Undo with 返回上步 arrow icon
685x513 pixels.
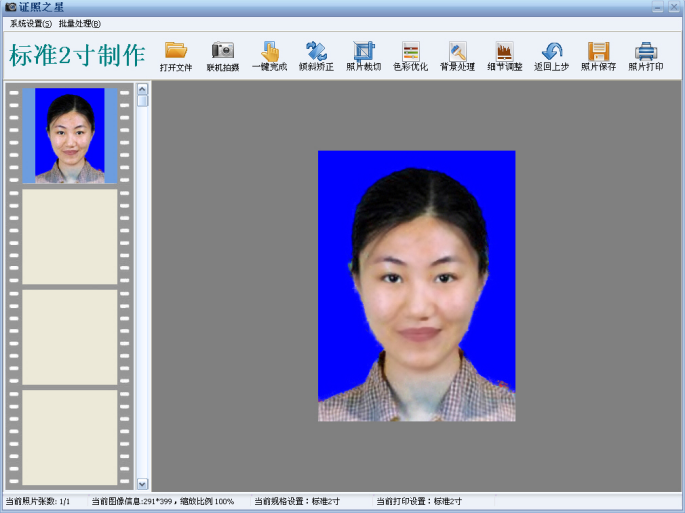pyautogui.click(x=551, y=56)
